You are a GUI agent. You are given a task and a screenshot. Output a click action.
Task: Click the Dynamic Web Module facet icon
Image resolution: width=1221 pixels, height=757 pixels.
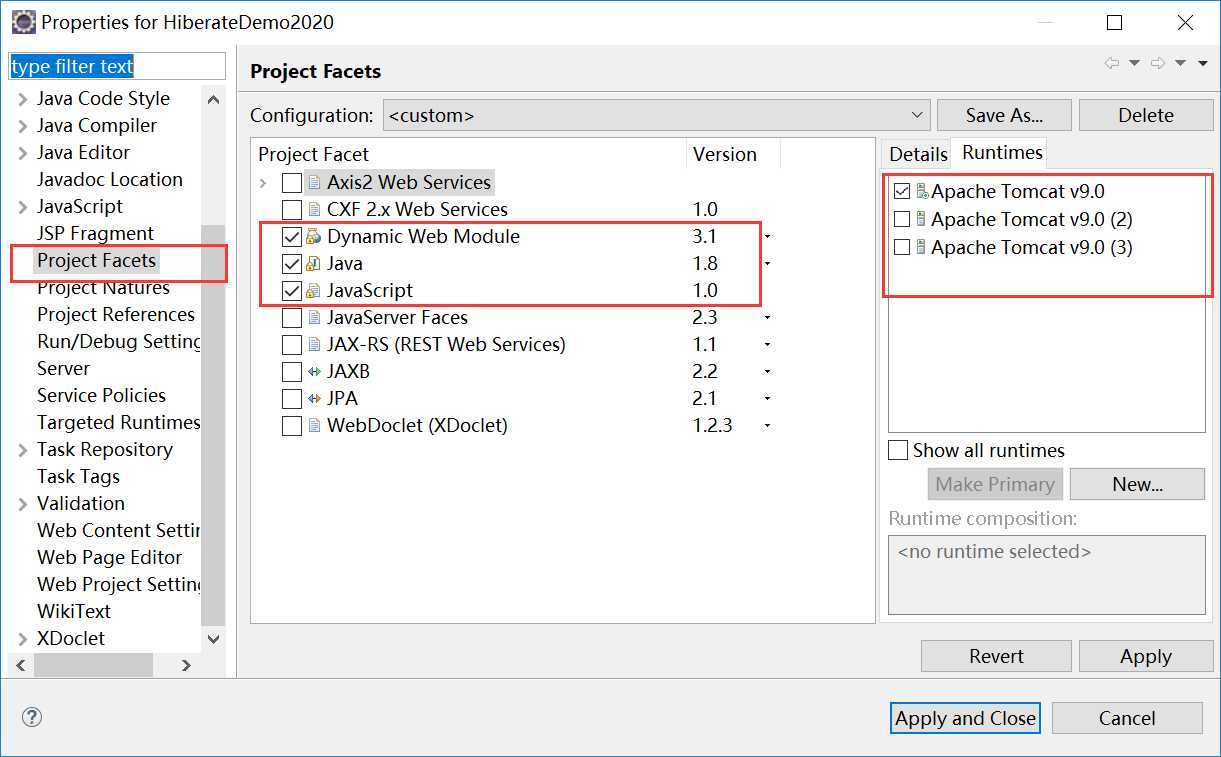tap(314, 237)
